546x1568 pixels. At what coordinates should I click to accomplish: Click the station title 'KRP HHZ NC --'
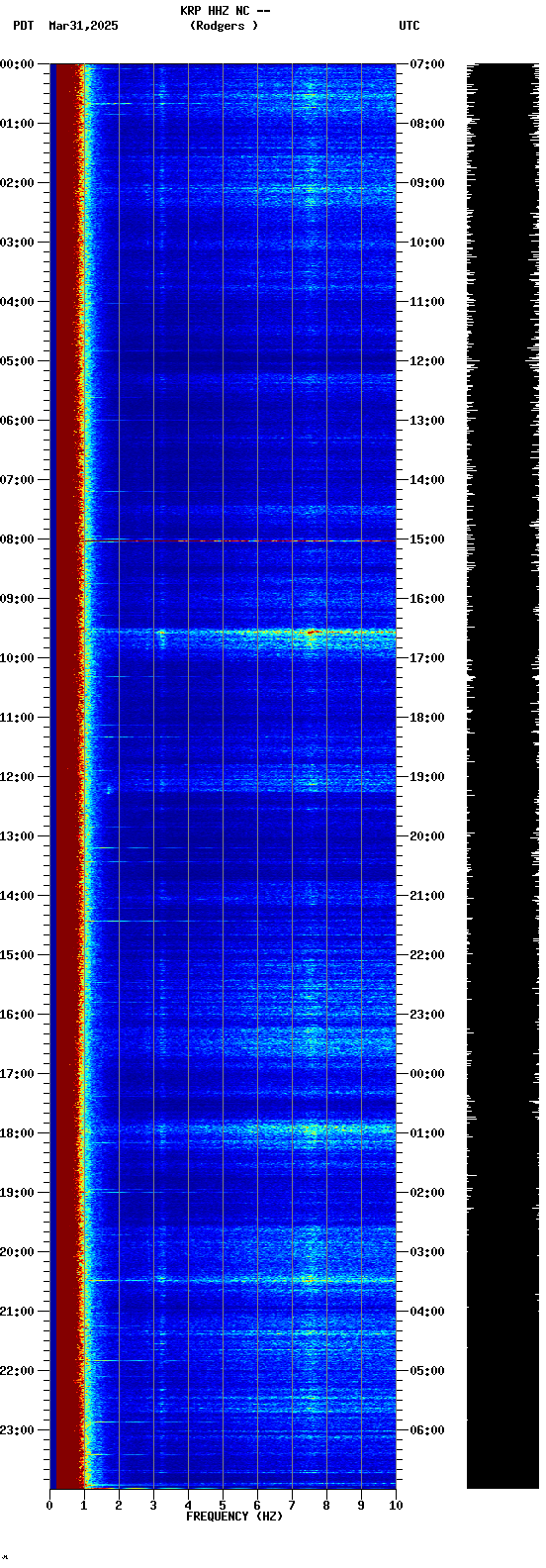tap(226, 11)
